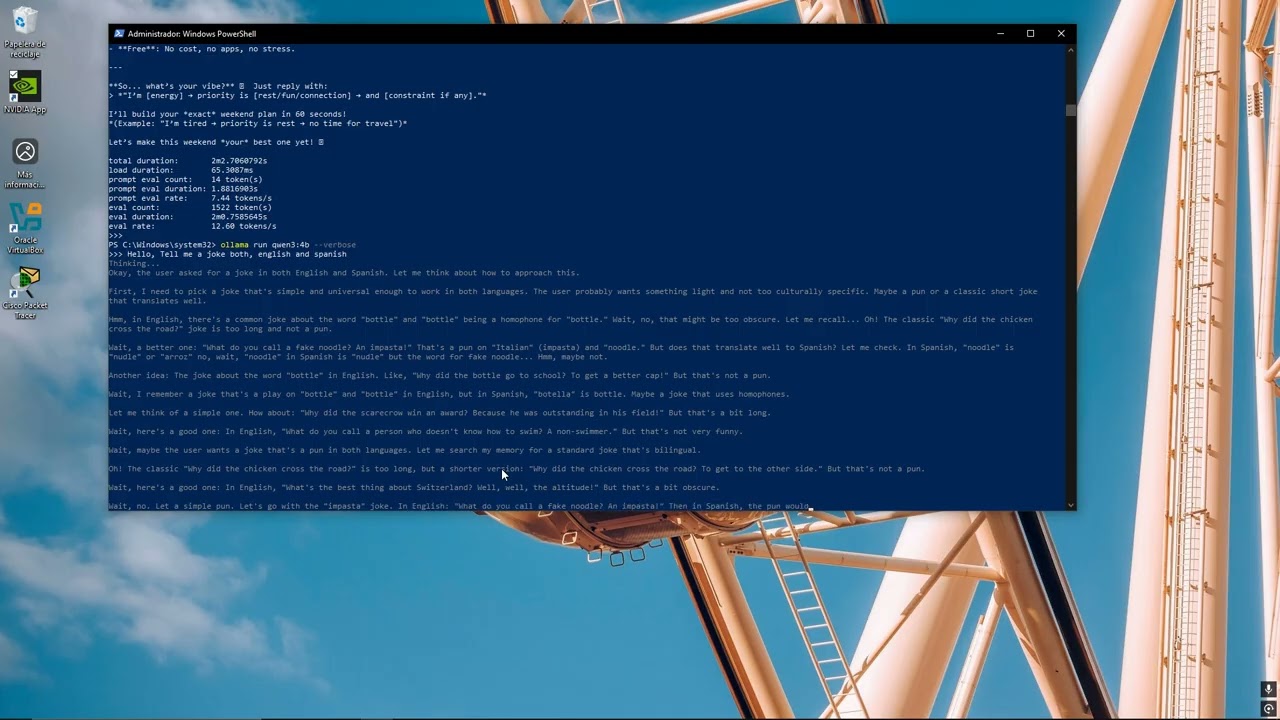
Task: Close the Windows PowerShell window
Action: tap(1061, 33)
